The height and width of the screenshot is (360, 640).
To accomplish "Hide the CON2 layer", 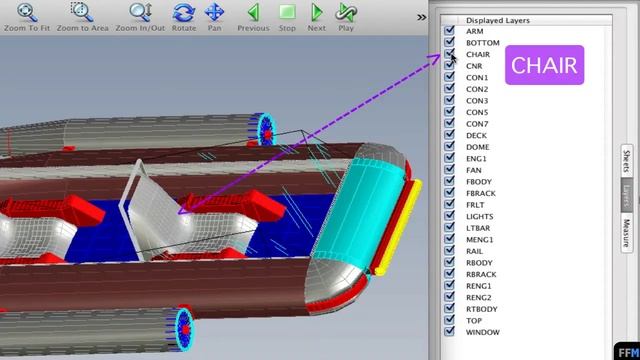I will pos(449,89).
